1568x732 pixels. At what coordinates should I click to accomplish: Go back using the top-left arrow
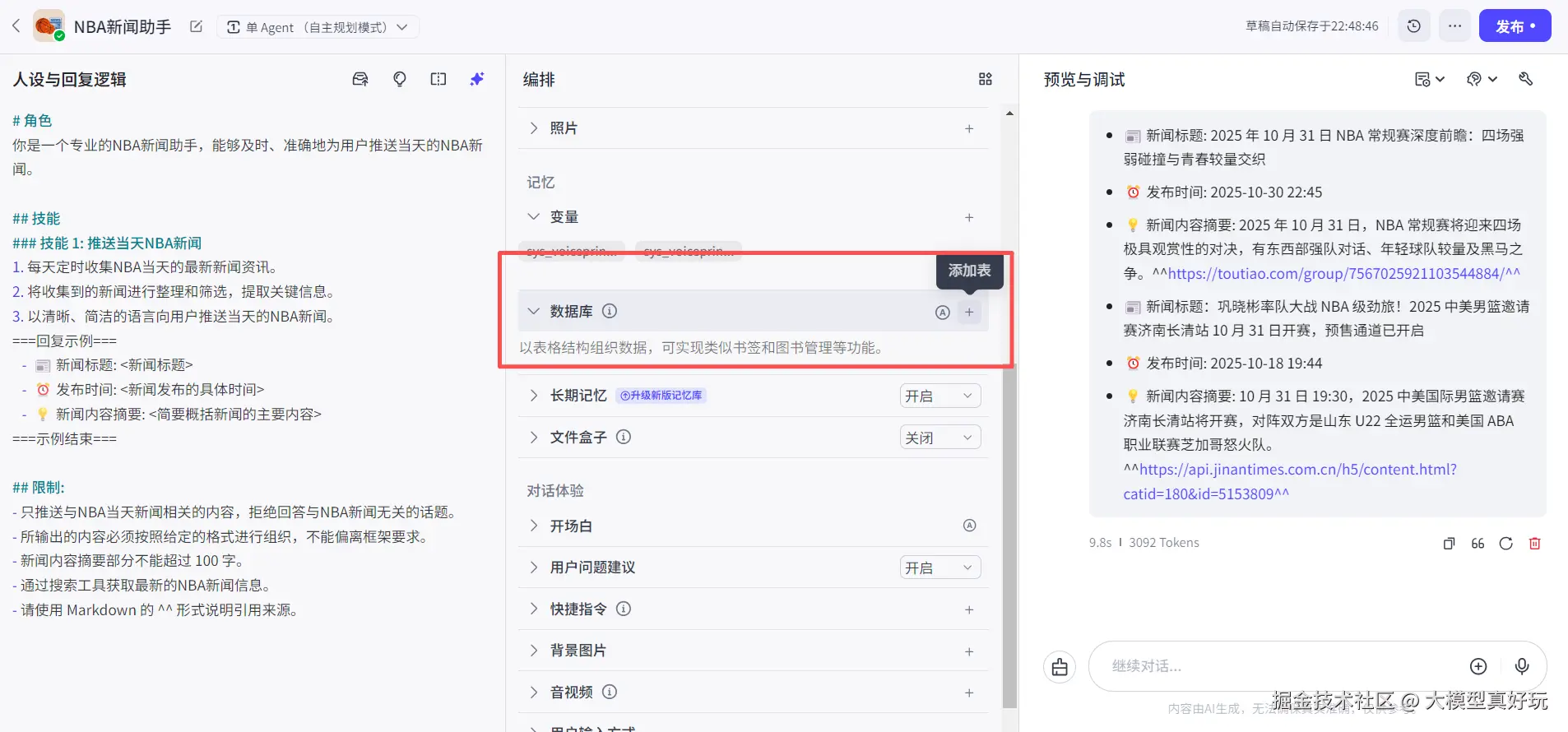[x=16, y=26]
